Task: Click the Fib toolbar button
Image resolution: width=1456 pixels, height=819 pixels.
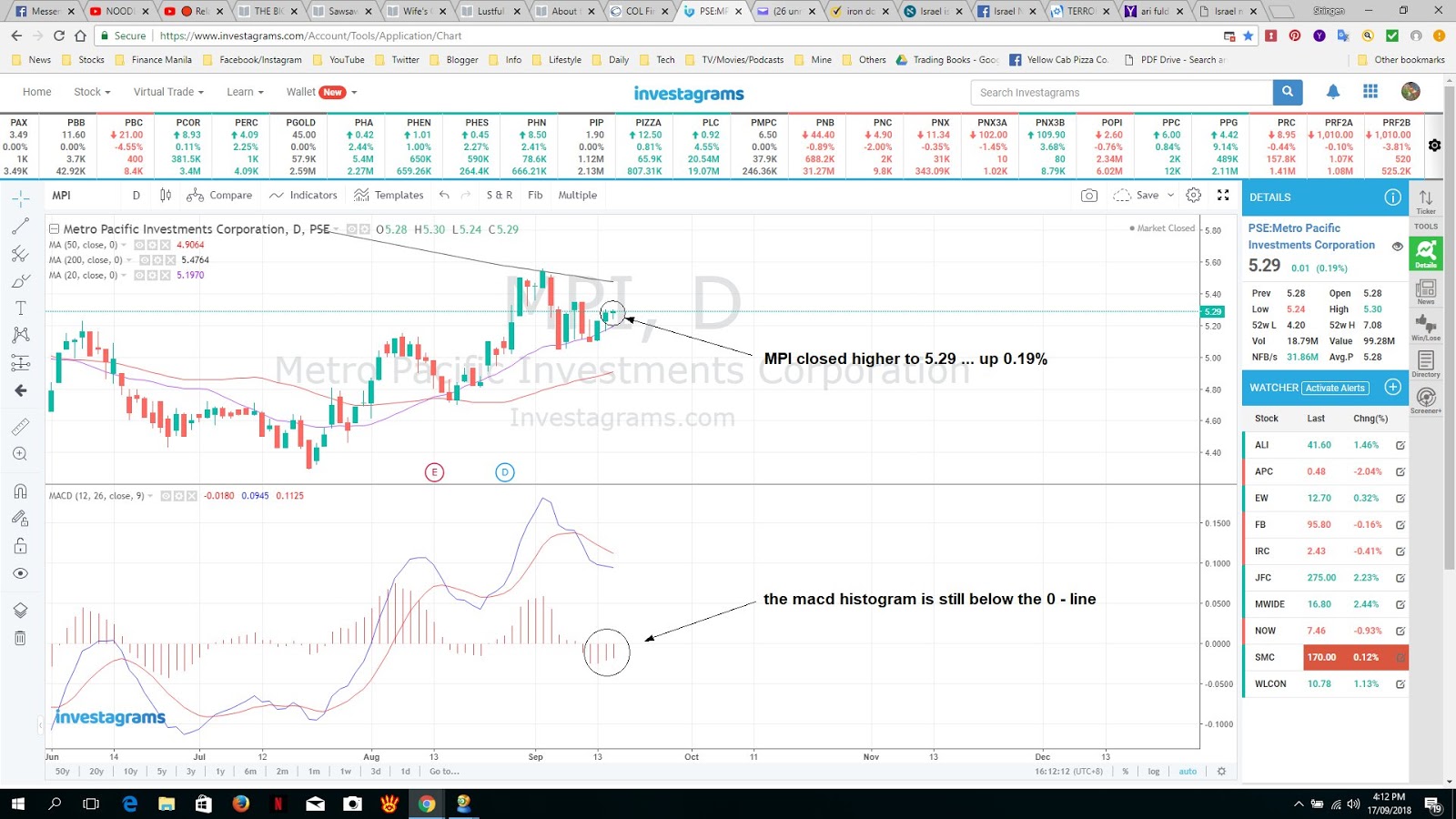Action: coord(535,195)
